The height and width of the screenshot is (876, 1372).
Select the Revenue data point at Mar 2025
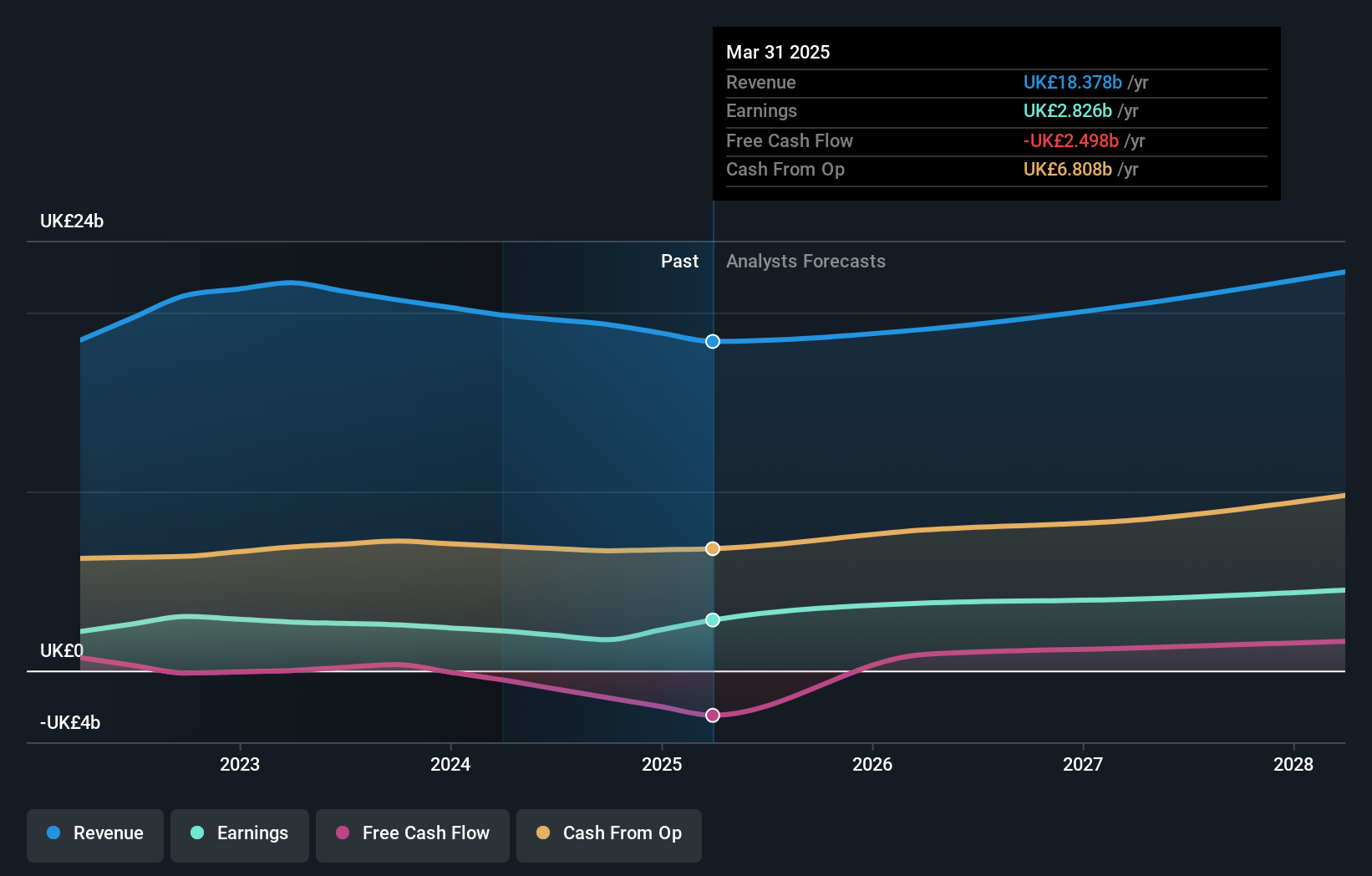(x=713, y=341)
